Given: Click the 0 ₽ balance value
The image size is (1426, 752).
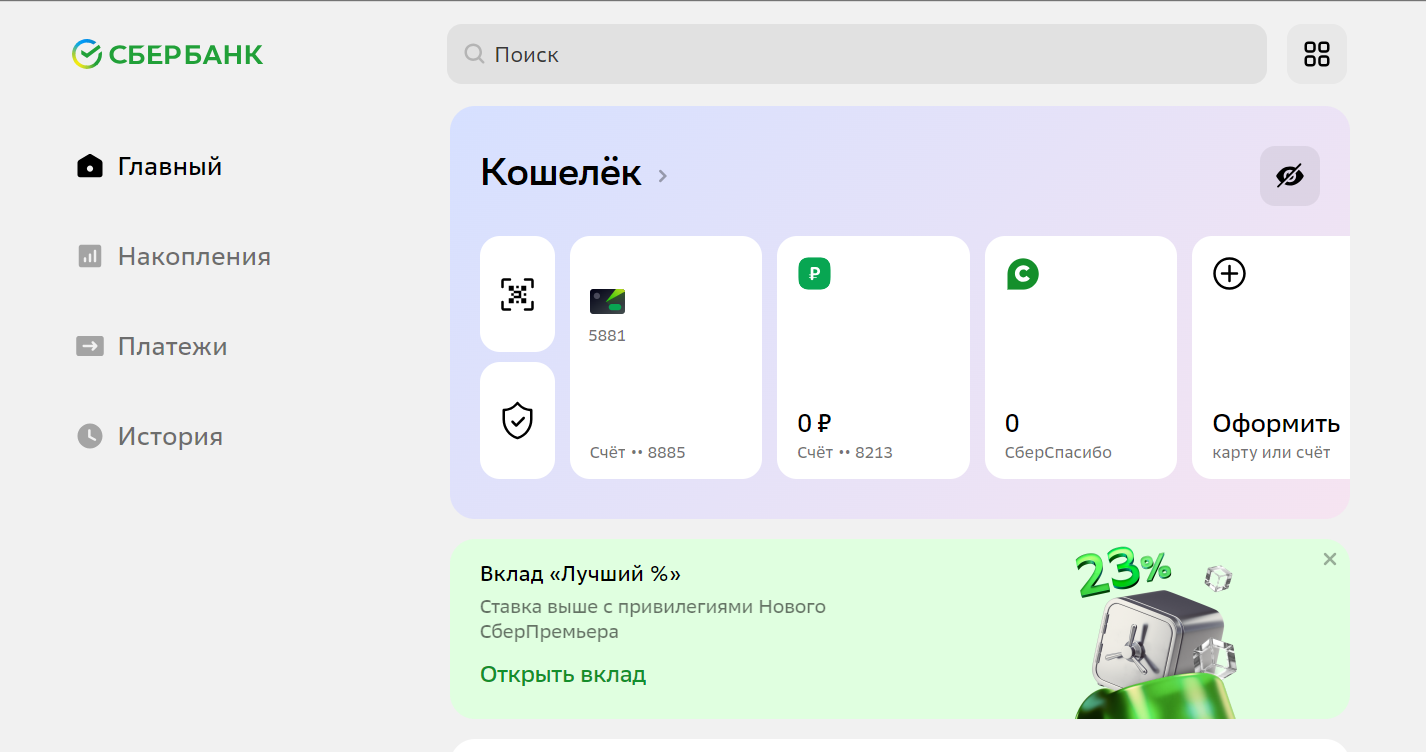Looking at the screenshot, I should click(x=815, y=423).
